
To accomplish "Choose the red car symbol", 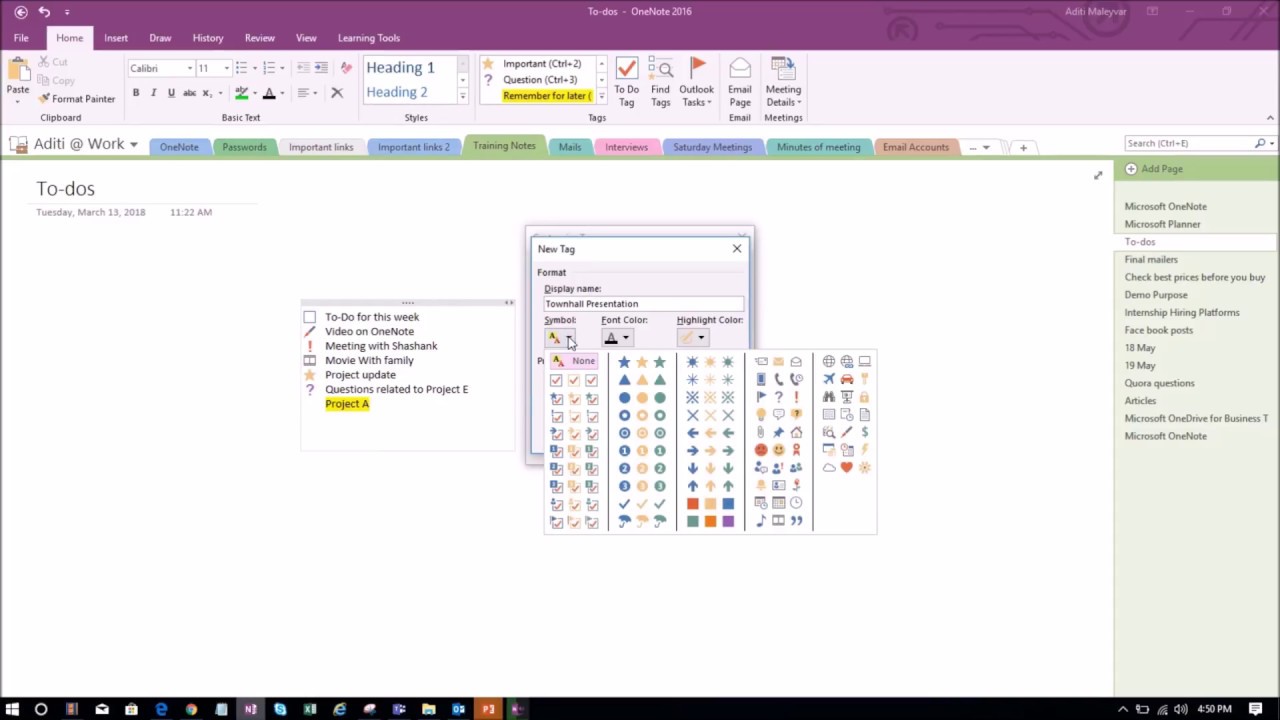I will point(847,379).
